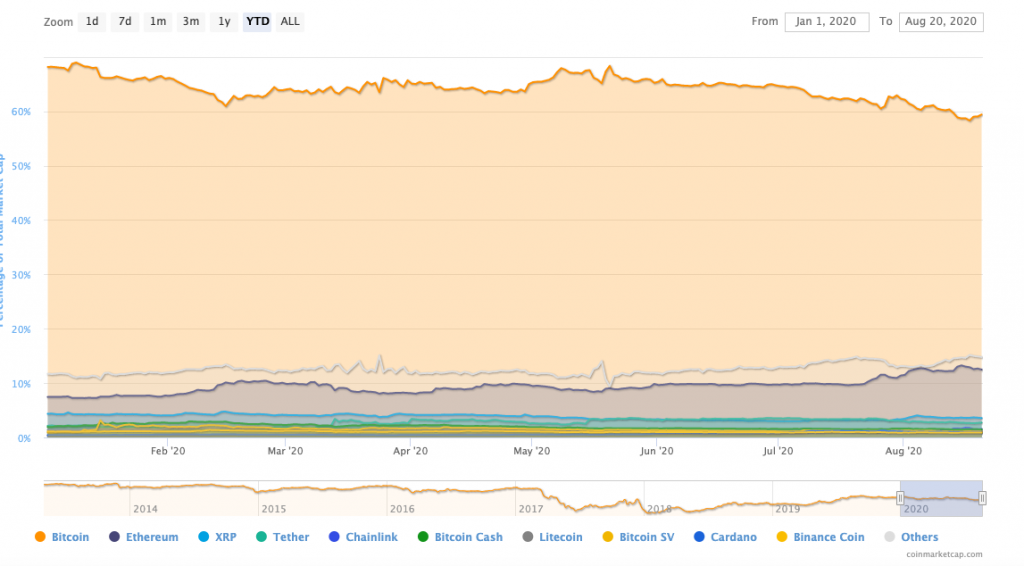The image size is (1024, 566).
Task: Click the highlighted 2020 navigator window
Action: tap(941, 498)
